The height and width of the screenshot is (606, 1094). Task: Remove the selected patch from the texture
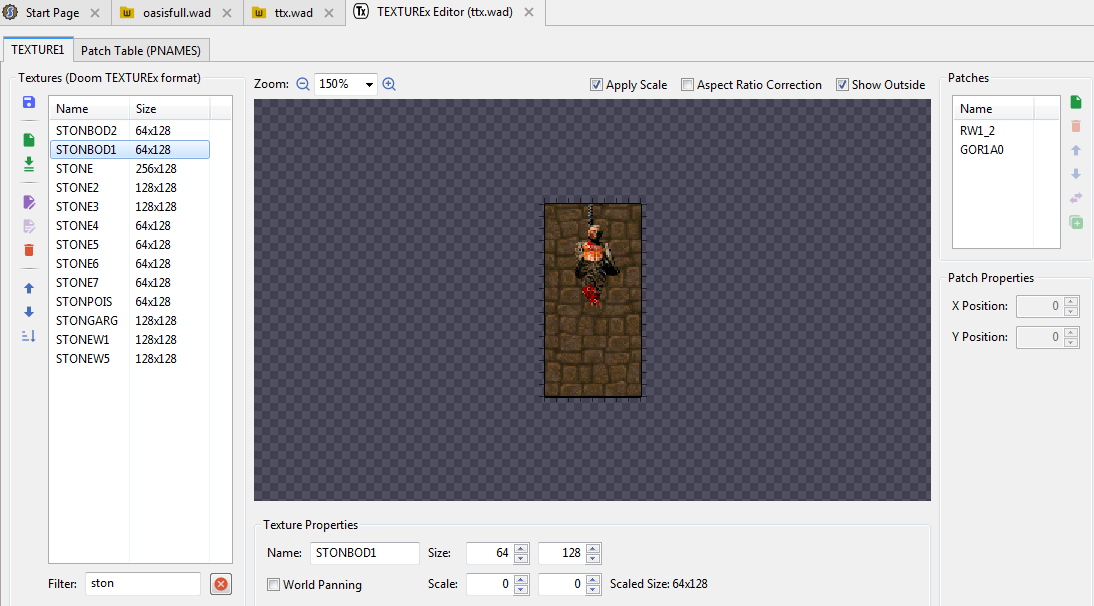point(1076,126)
